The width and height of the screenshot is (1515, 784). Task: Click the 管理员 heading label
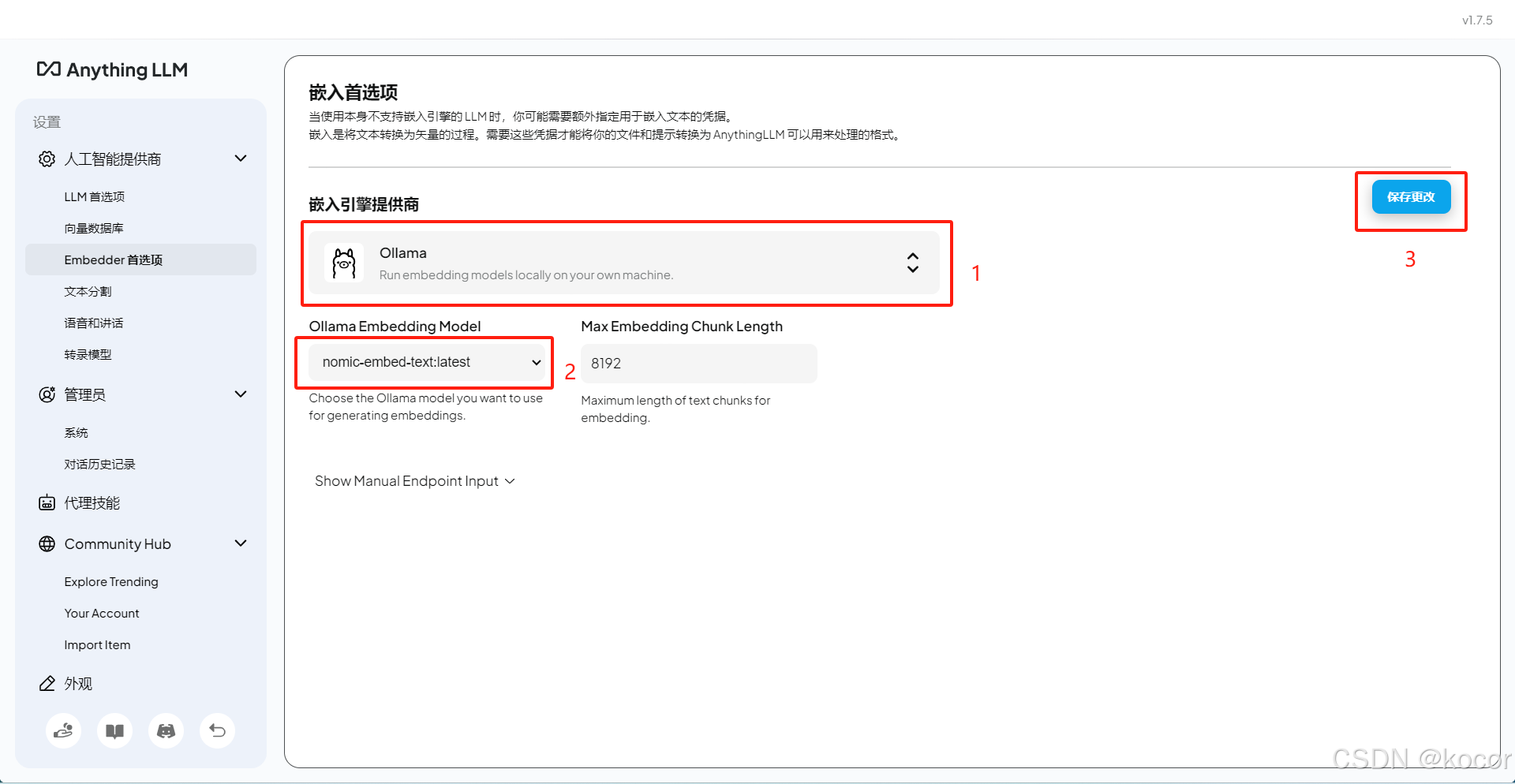(84, 394)
